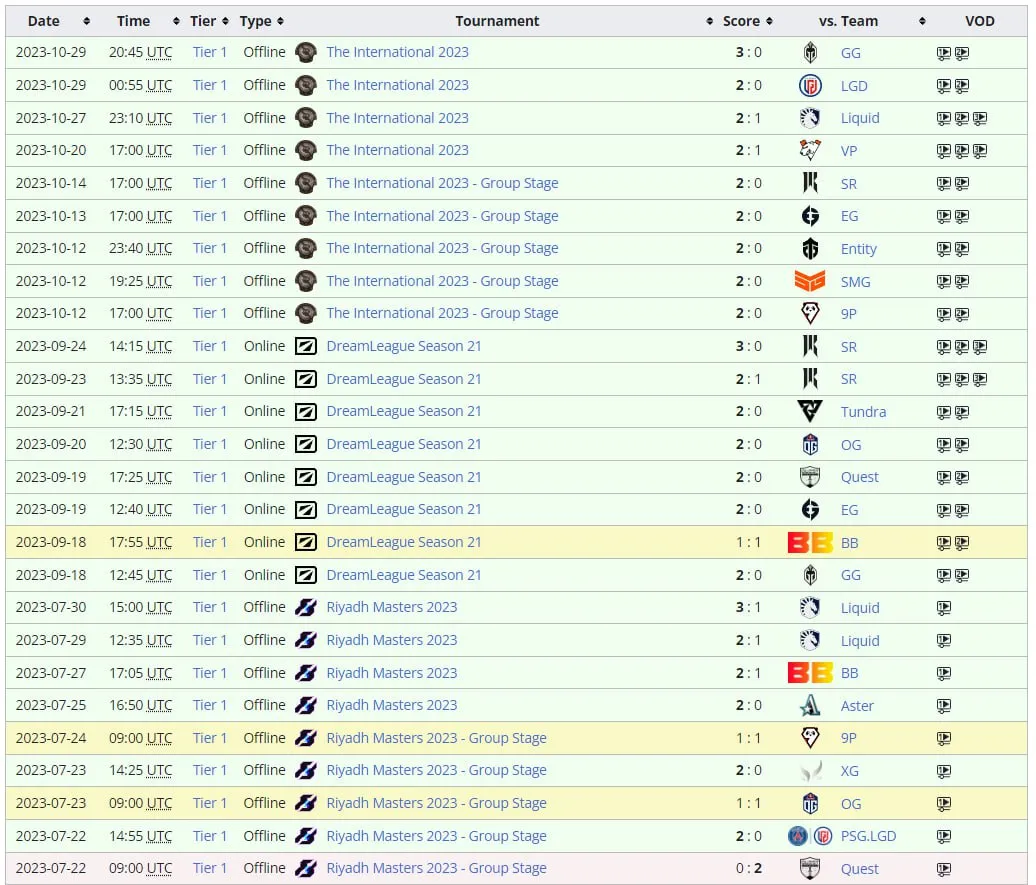The height and width of the screenshot is (885, 1036).
Task: Click the UTC abbreviation in the 2023-07-22 09:00 row
Action: point(159,868)
